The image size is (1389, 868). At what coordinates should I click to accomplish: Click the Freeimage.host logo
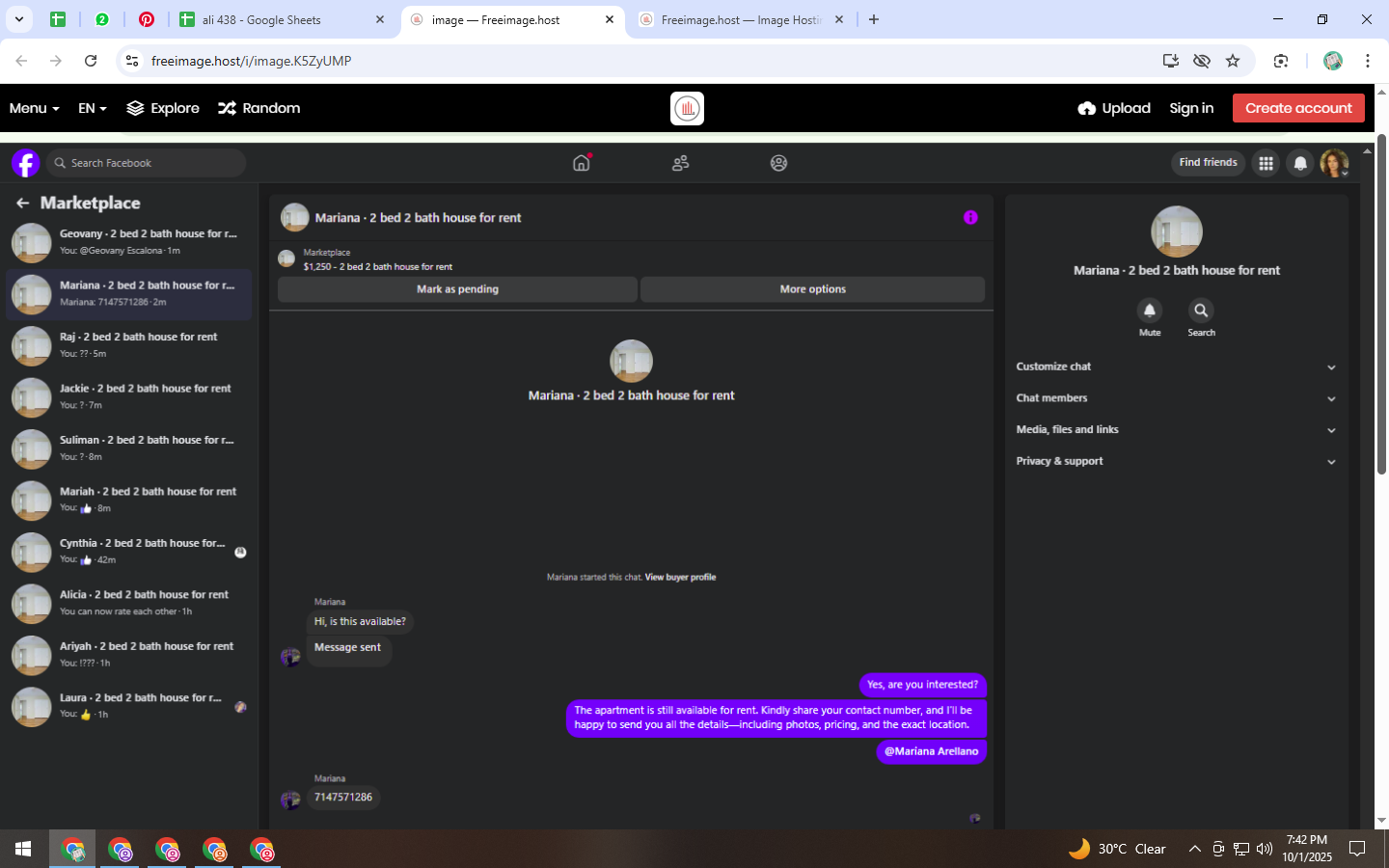click(687, 108)
